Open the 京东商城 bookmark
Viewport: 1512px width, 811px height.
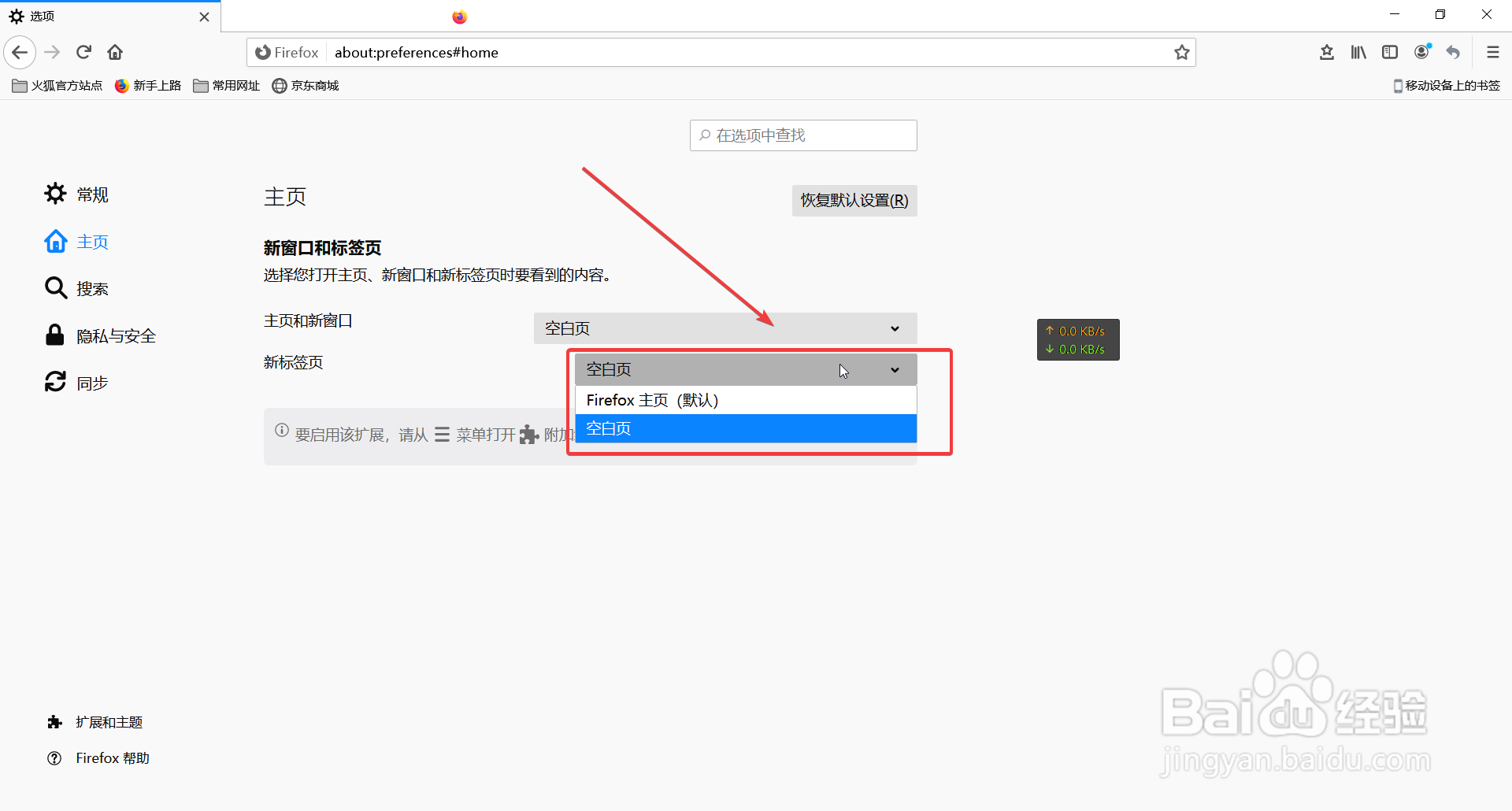306,86
